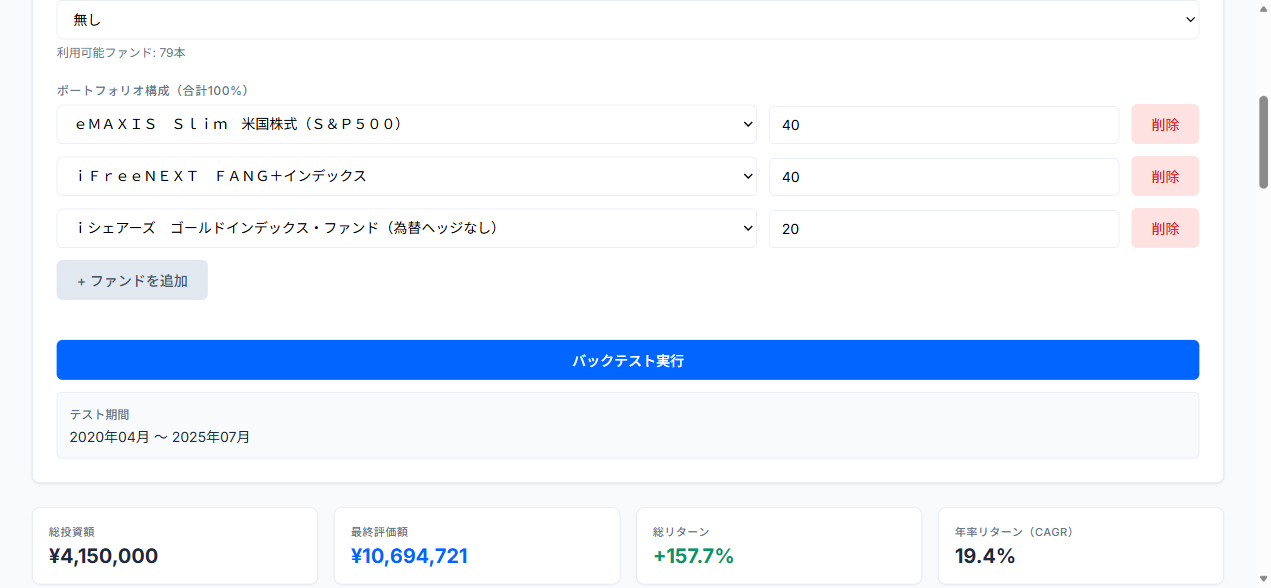Click the ポートフォリオ構成（合計100%）label
This screenshot has width=1271, height=588.
coord(152,90)
